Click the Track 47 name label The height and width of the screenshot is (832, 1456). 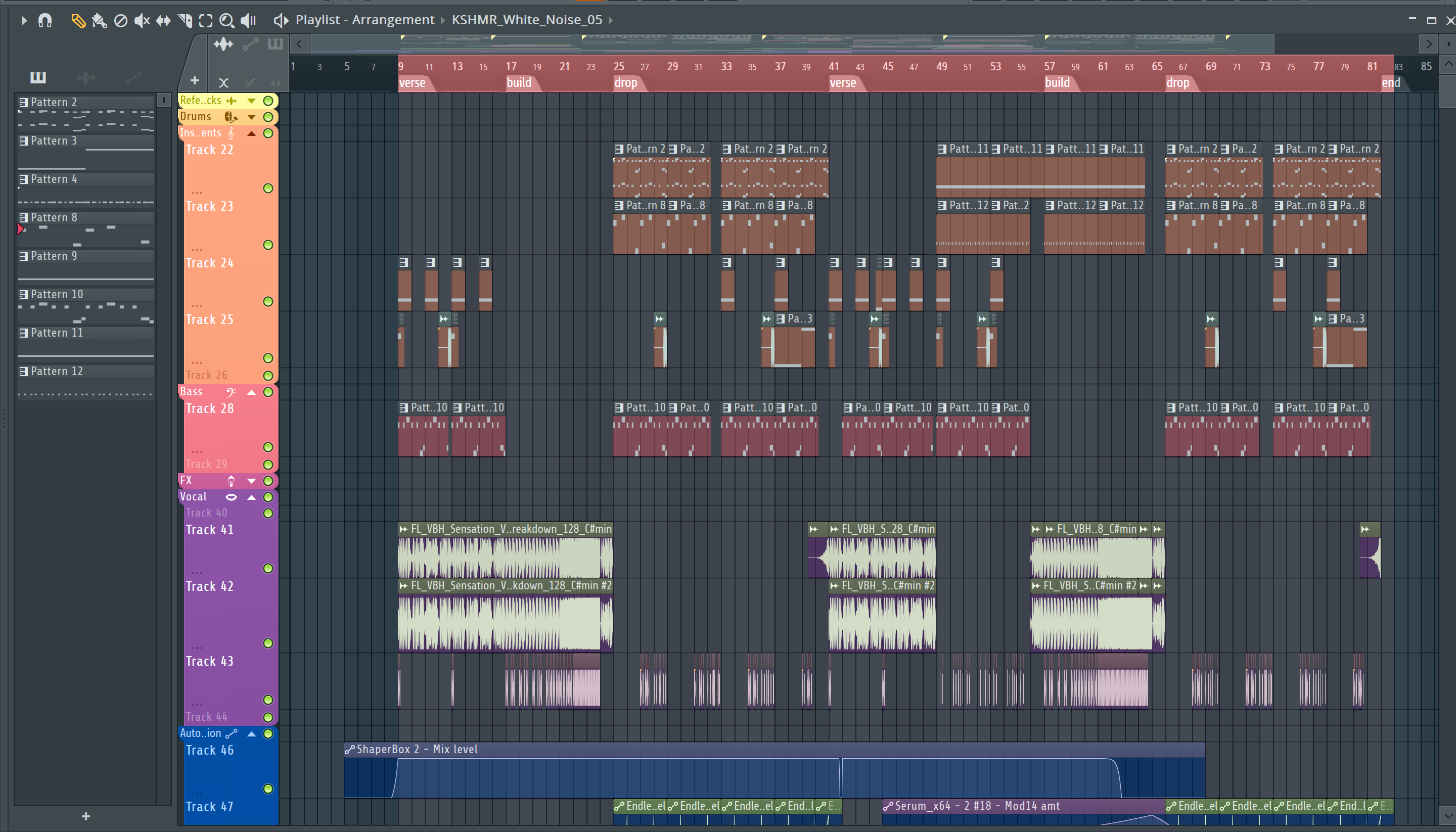[x=210, y=807]
